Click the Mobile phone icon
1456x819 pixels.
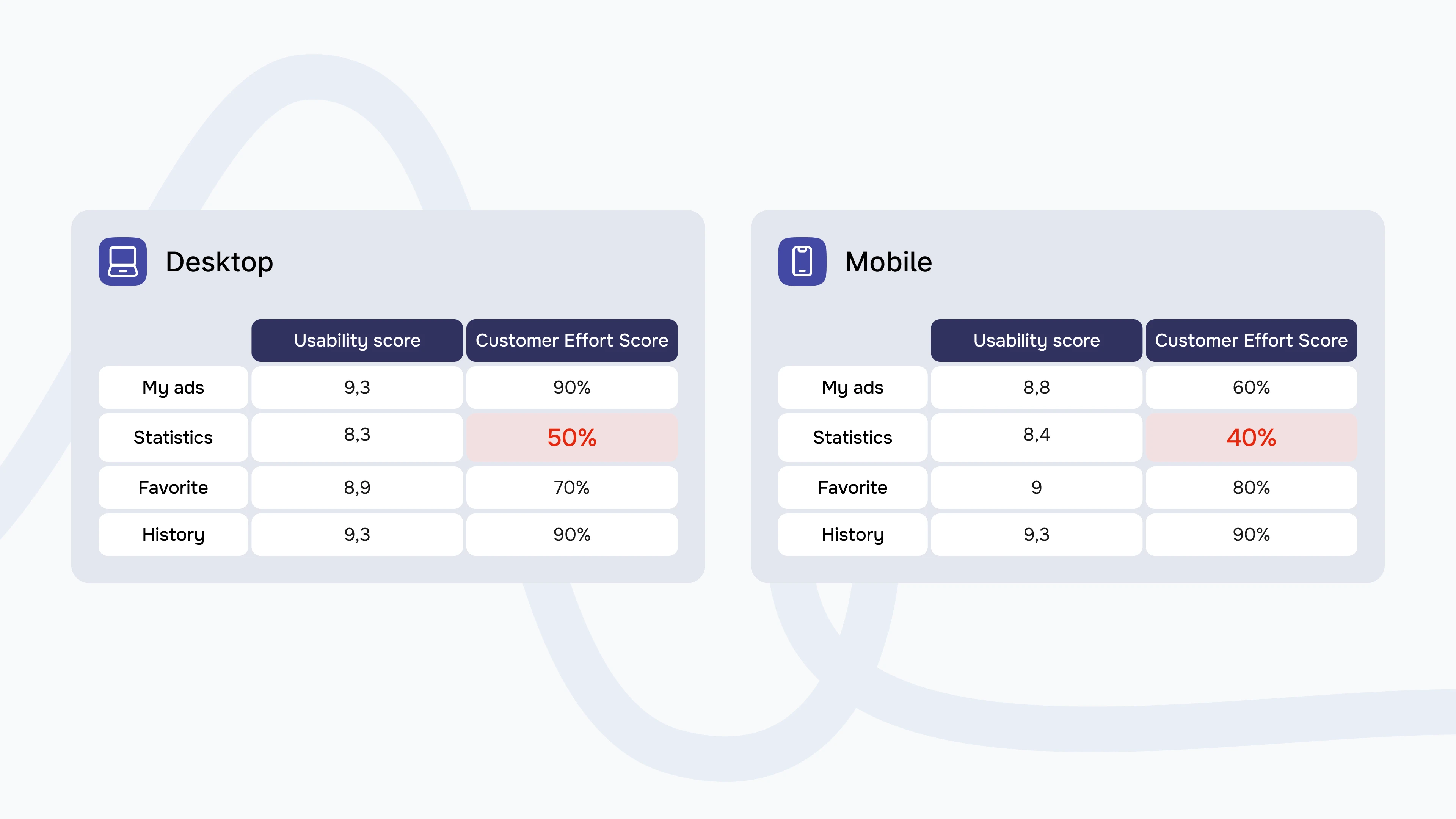click(x=802, y=262)
